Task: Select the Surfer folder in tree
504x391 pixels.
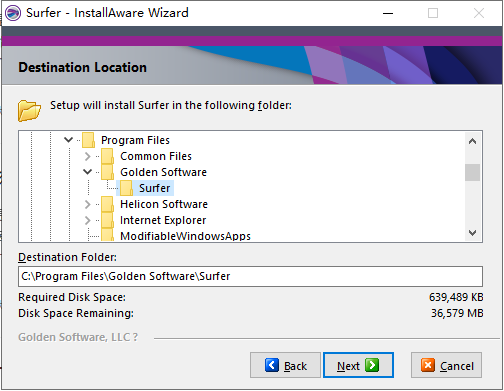Action: pyautogui.click(x=154, y=188)
